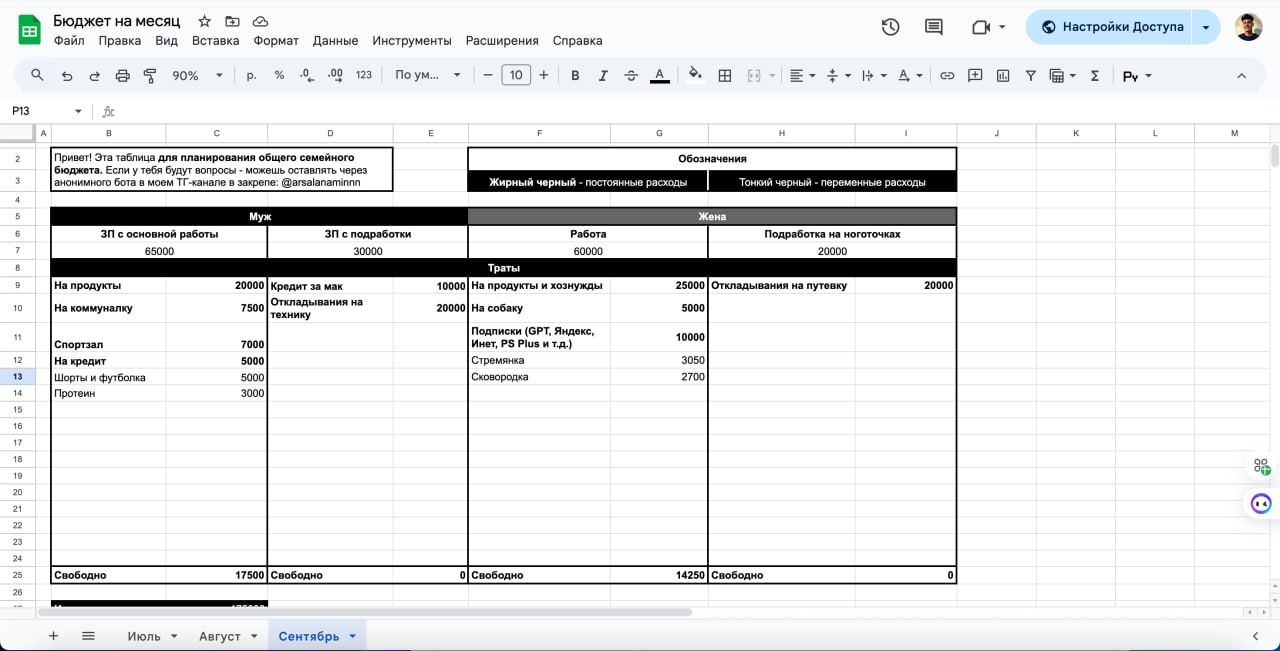This screenshot has height=651, width=1280.
Task: Click the font size field
Action: 516,75
